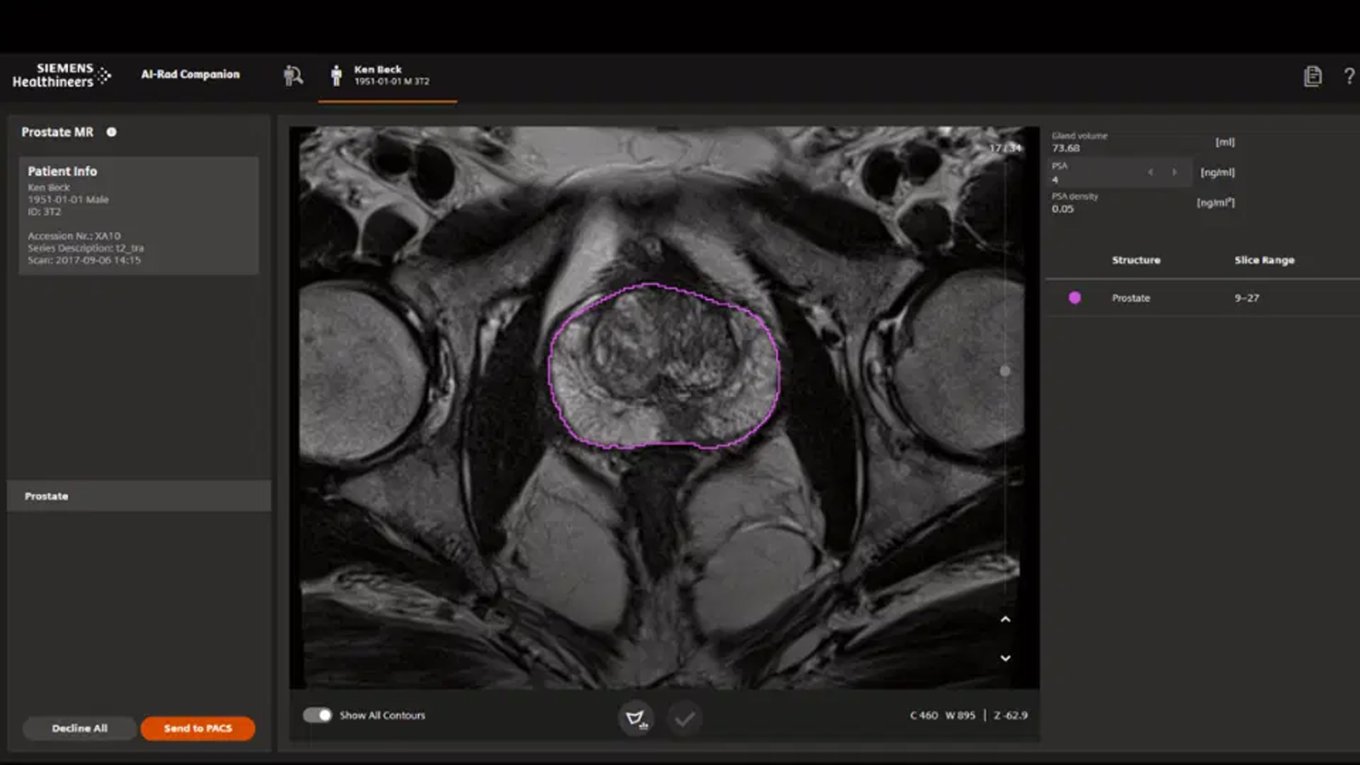Click the Send to PACS button
This screenshot has height=765, width=1360.
pyautogui.click(x=197, y=728)
